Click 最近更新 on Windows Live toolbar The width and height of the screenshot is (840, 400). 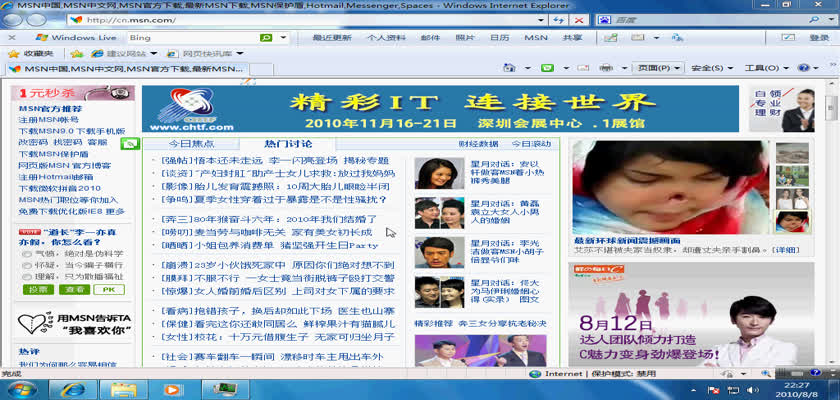pyautogui.click(x=332, y=38)
